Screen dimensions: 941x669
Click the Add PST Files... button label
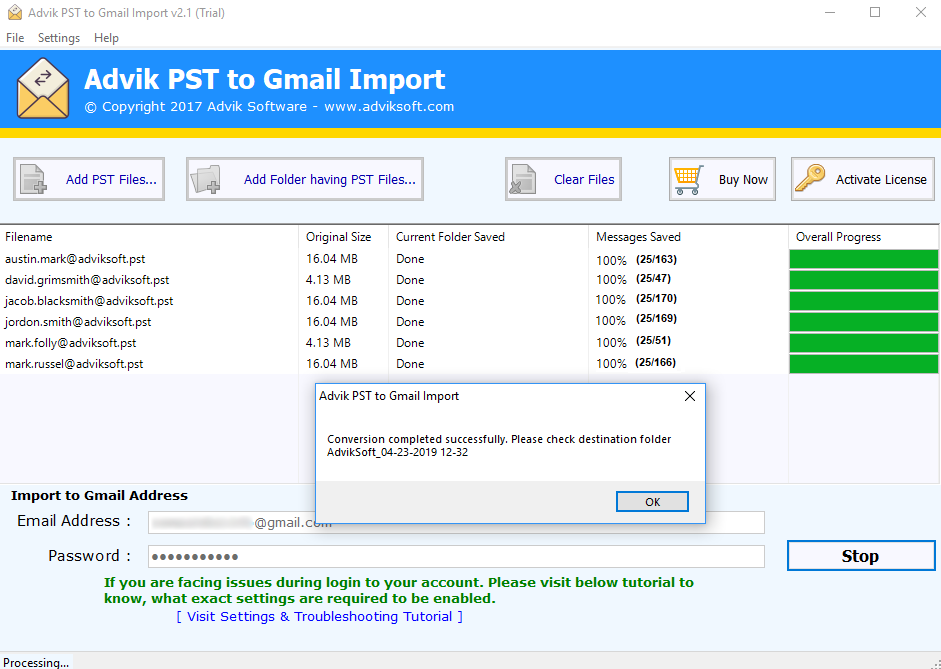click(x=111, y=179)
